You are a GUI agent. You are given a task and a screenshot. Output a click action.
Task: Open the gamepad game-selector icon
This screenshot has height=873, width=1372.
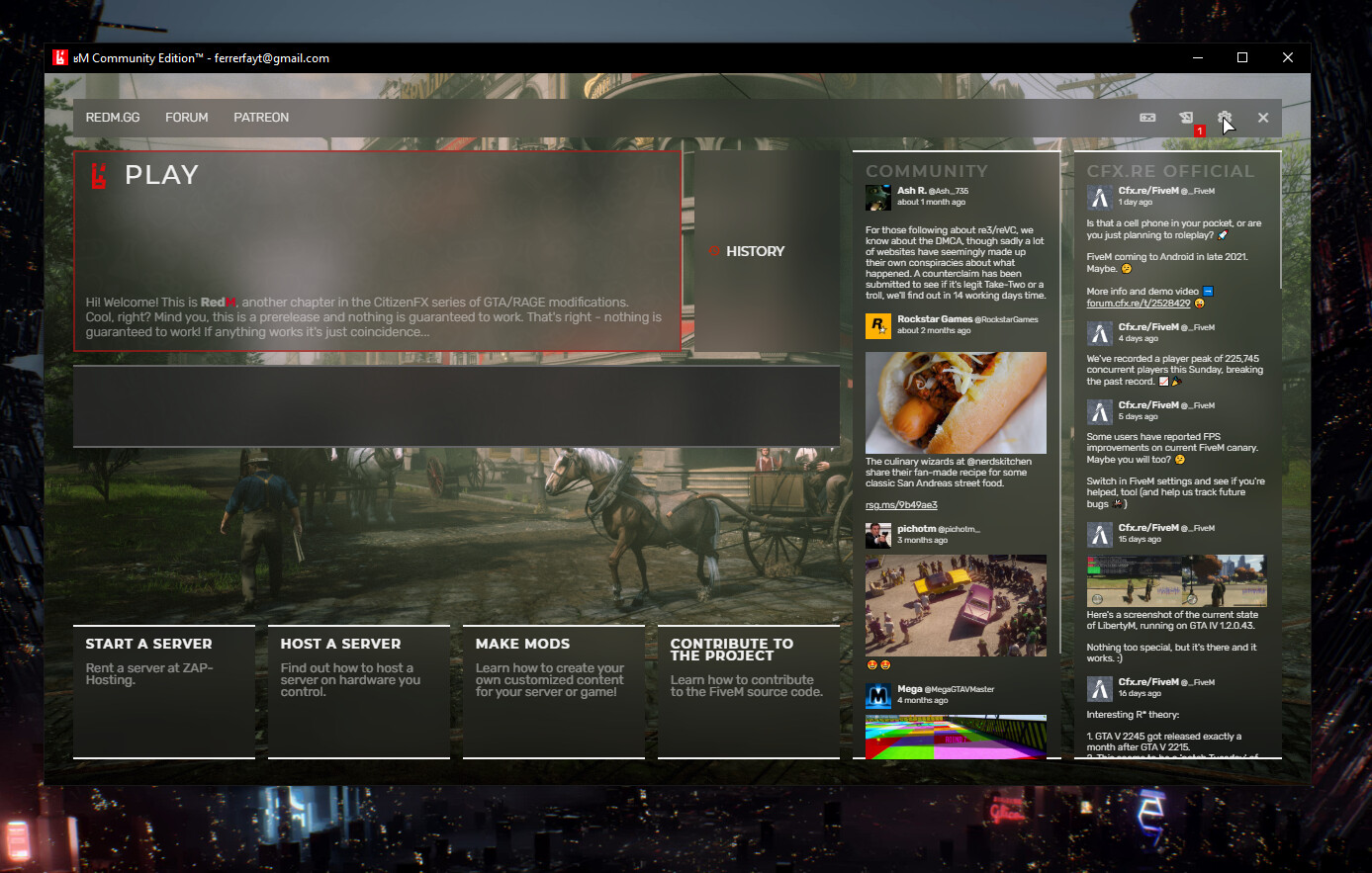point(1147,118)
